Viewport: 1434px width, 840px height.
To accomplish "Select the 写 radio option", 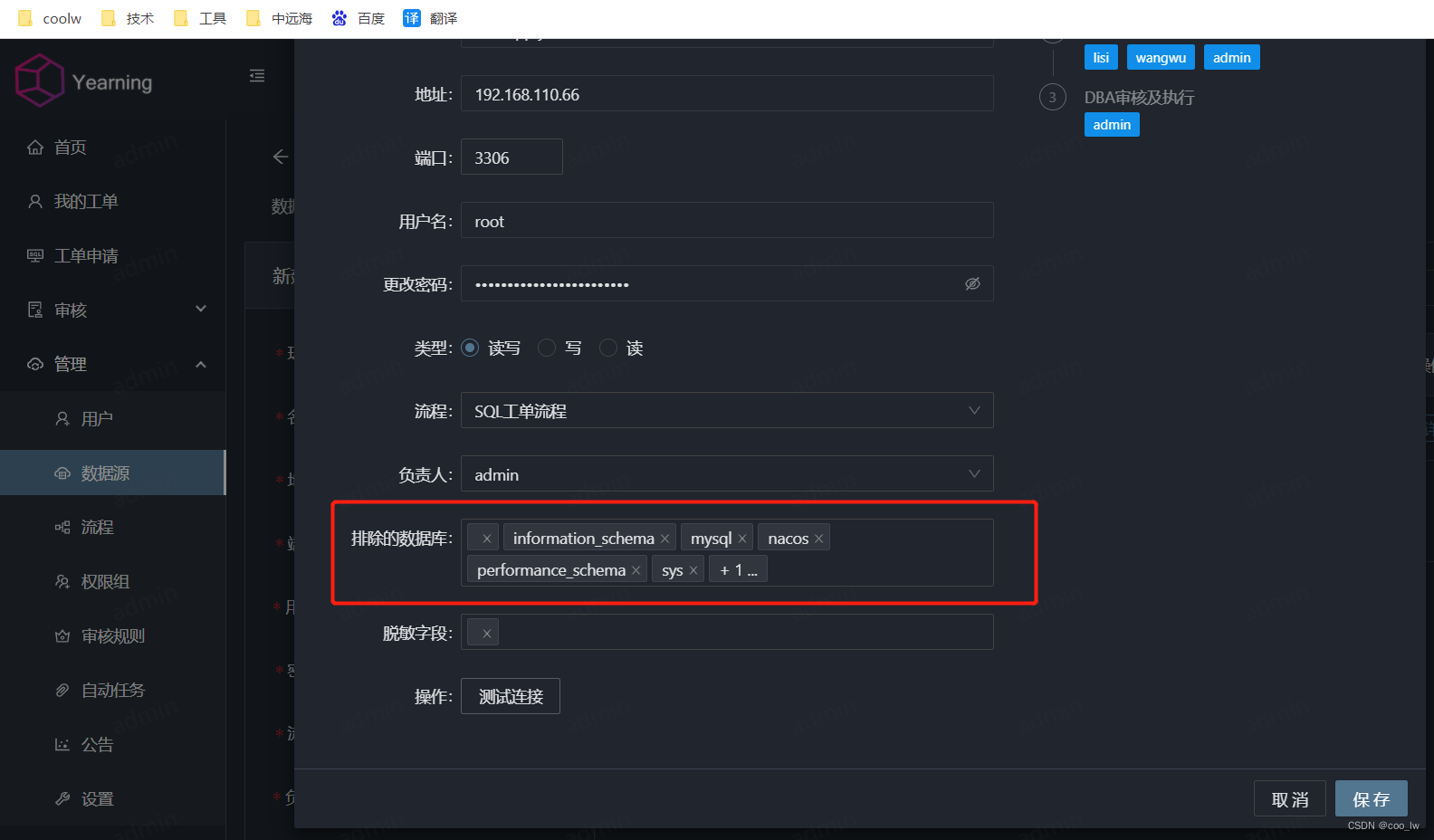I will (x=547, y=348).
